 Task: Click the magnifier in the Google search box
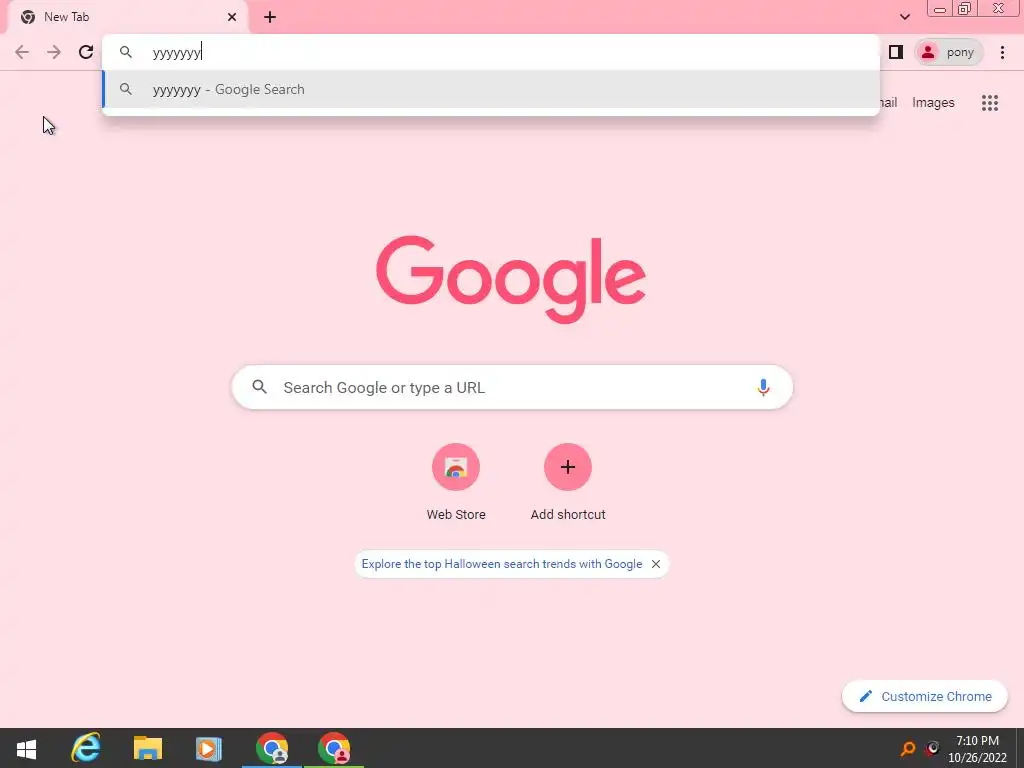[259, 387]
